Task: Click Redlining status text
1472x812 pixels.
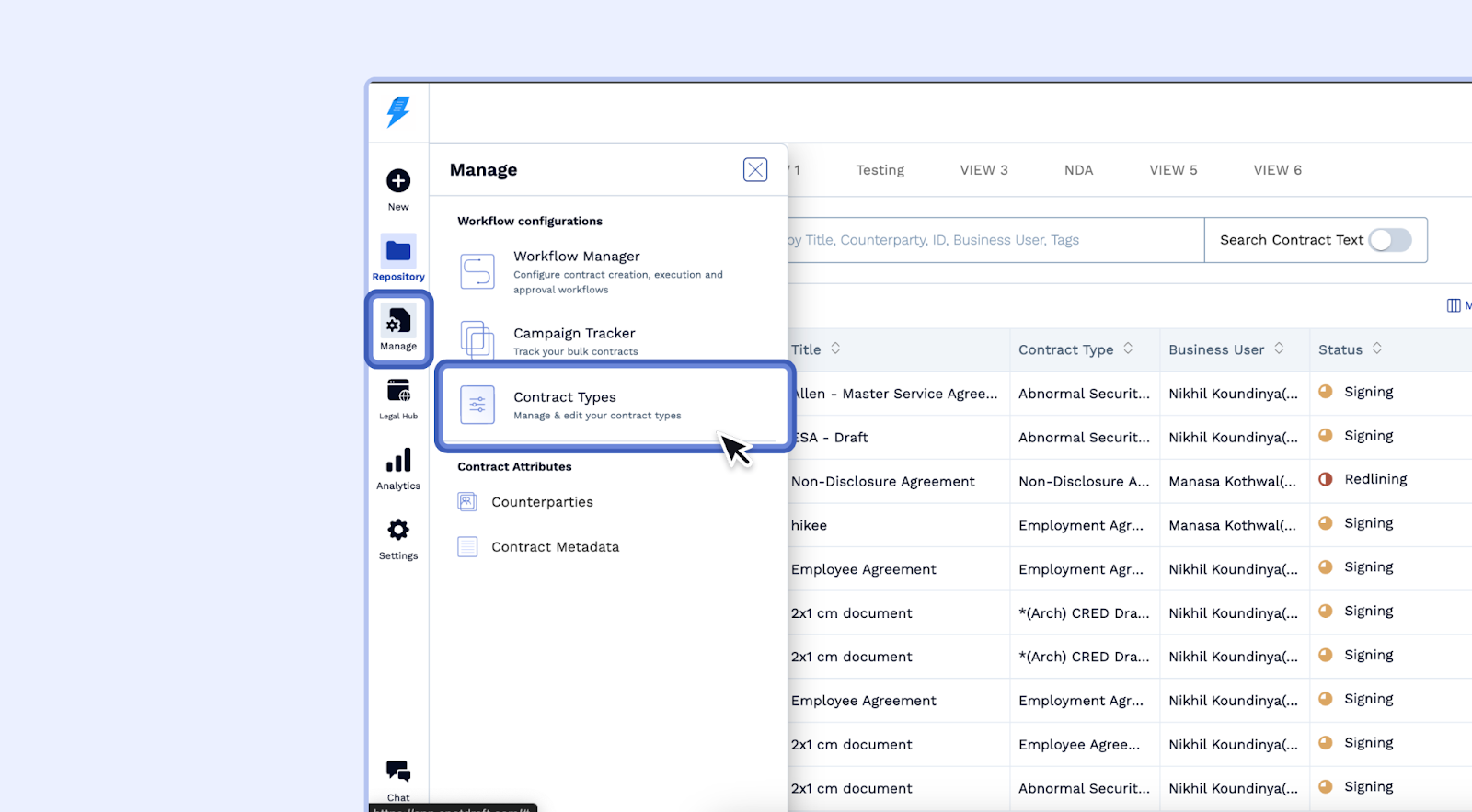Action: (1375, 479)
